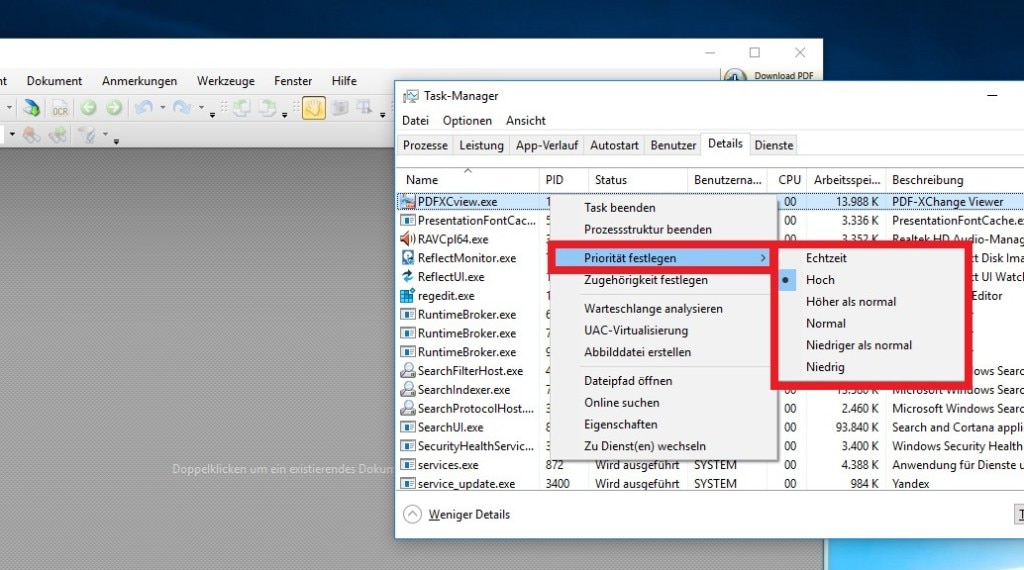Open toolbar options after the redo dropdown
The image size is (1024, 570).
tap(212, 116)
